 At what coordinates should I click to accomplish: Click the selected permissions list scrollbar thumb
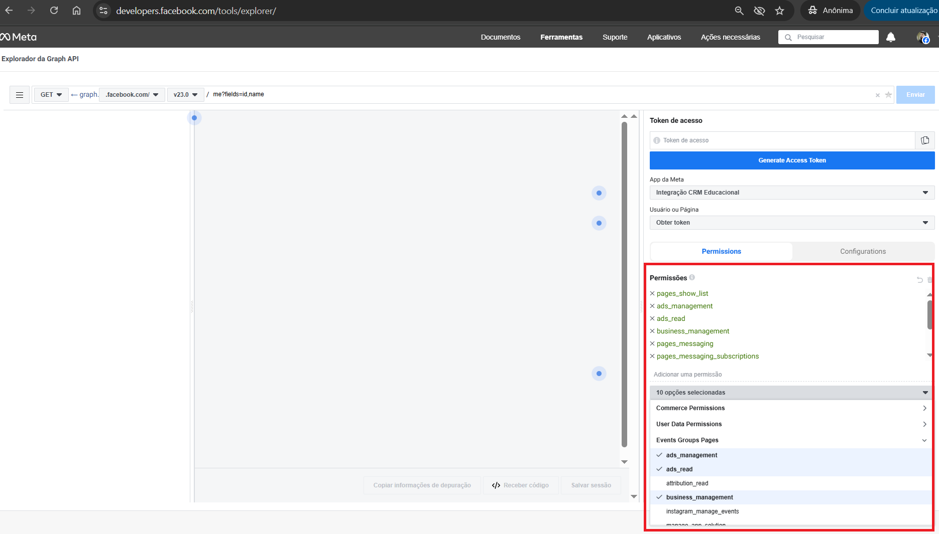(929, 315)
